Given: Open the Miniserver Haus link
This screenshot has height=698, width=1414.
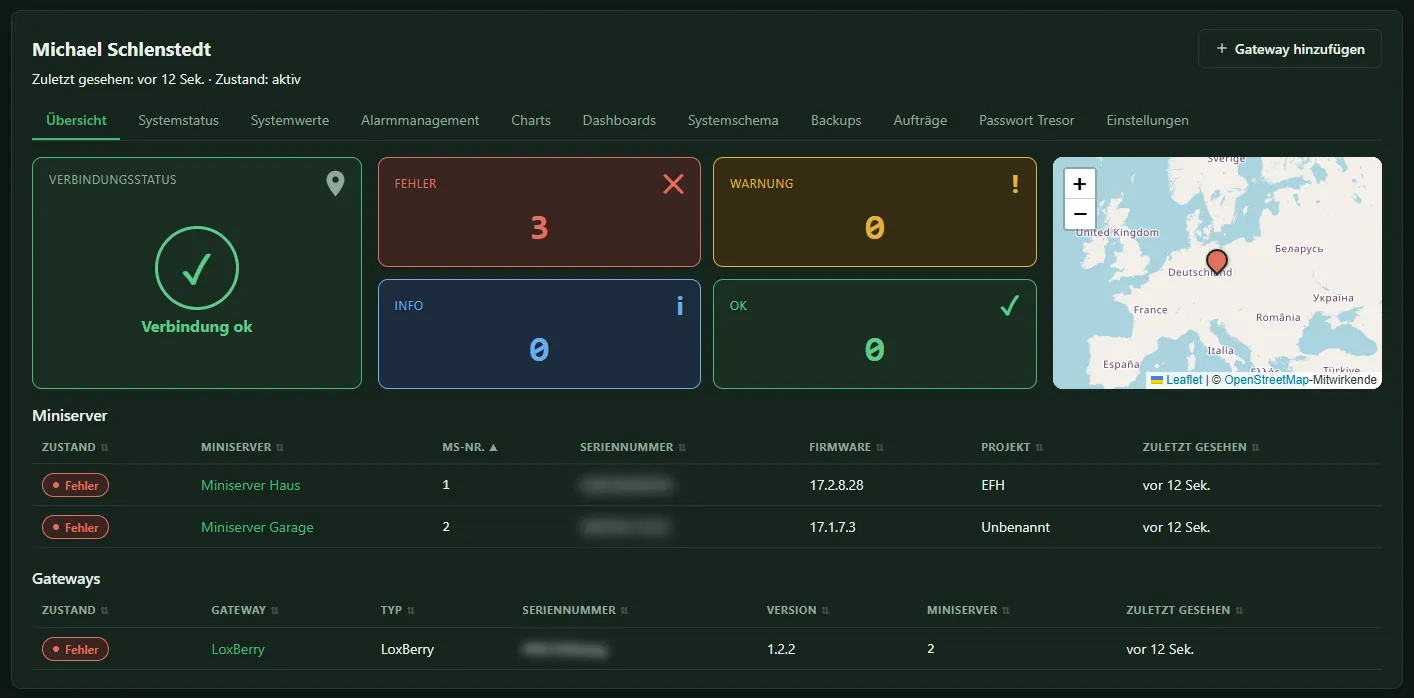Looking at the screenshot, I should (x=251, y=485).
